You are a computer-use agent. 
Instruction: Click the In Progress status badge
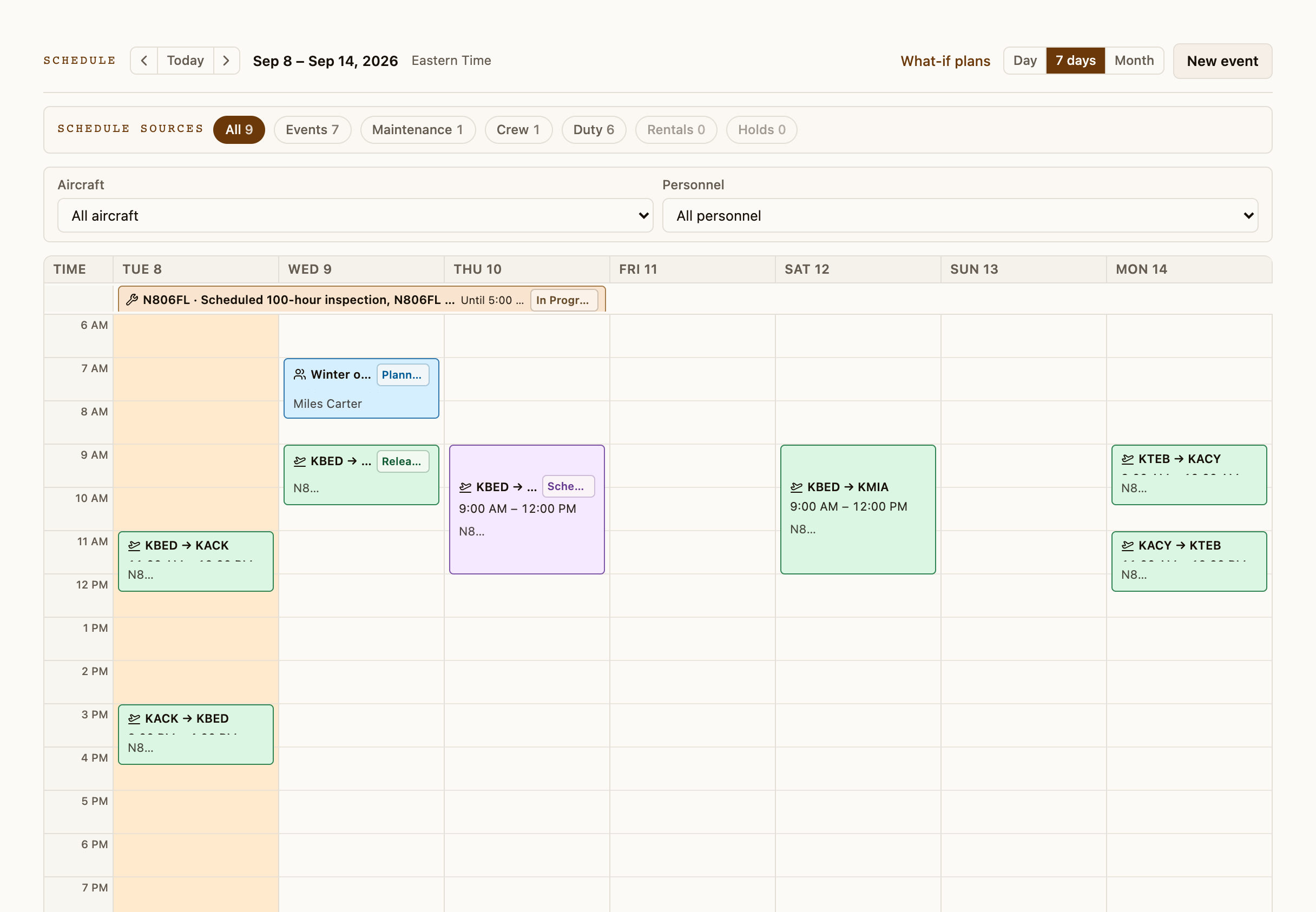564,300
